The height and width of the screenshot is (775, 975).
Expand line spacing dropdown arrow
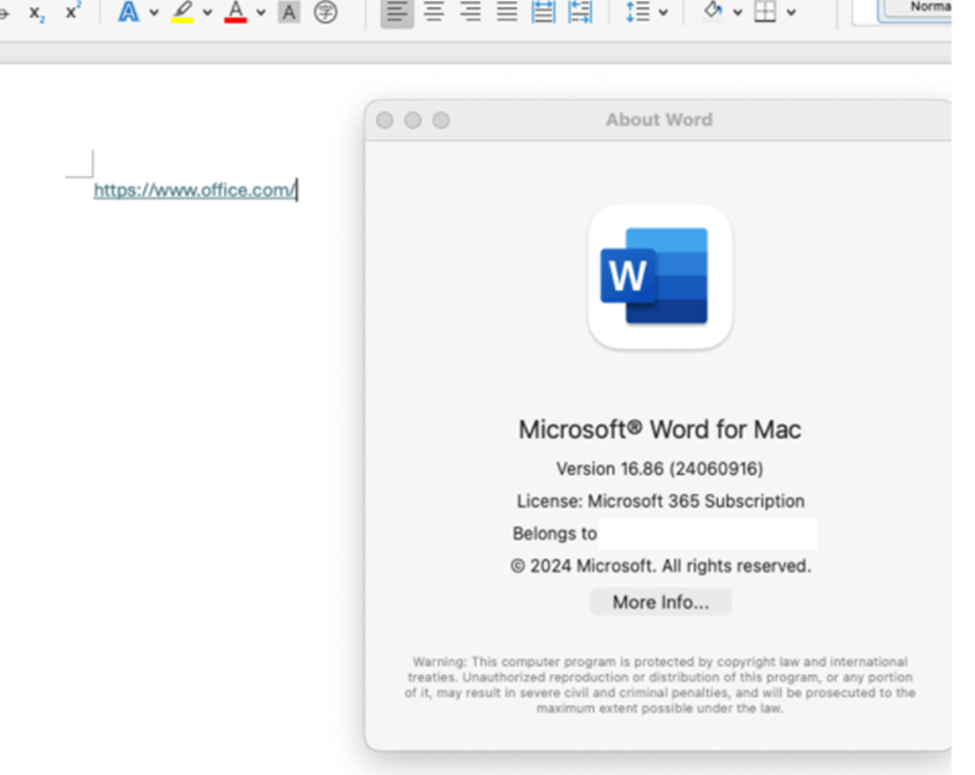click(x=663, y=12)
